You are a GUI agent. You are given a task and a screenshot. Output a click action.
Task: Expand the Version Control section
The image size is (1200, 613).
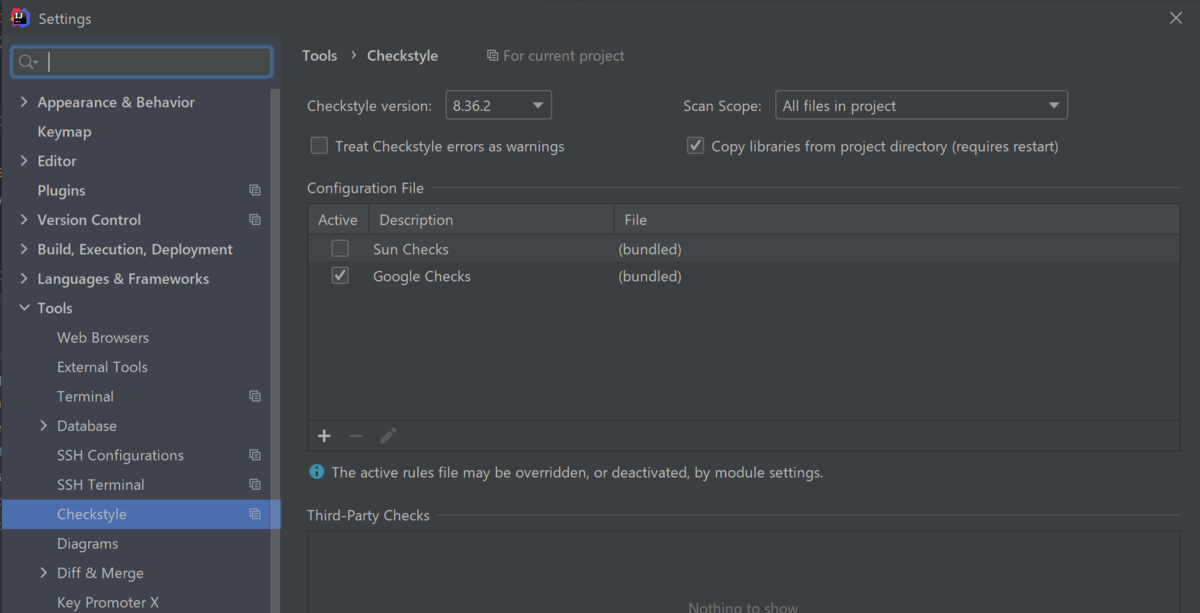click(24, 220)
